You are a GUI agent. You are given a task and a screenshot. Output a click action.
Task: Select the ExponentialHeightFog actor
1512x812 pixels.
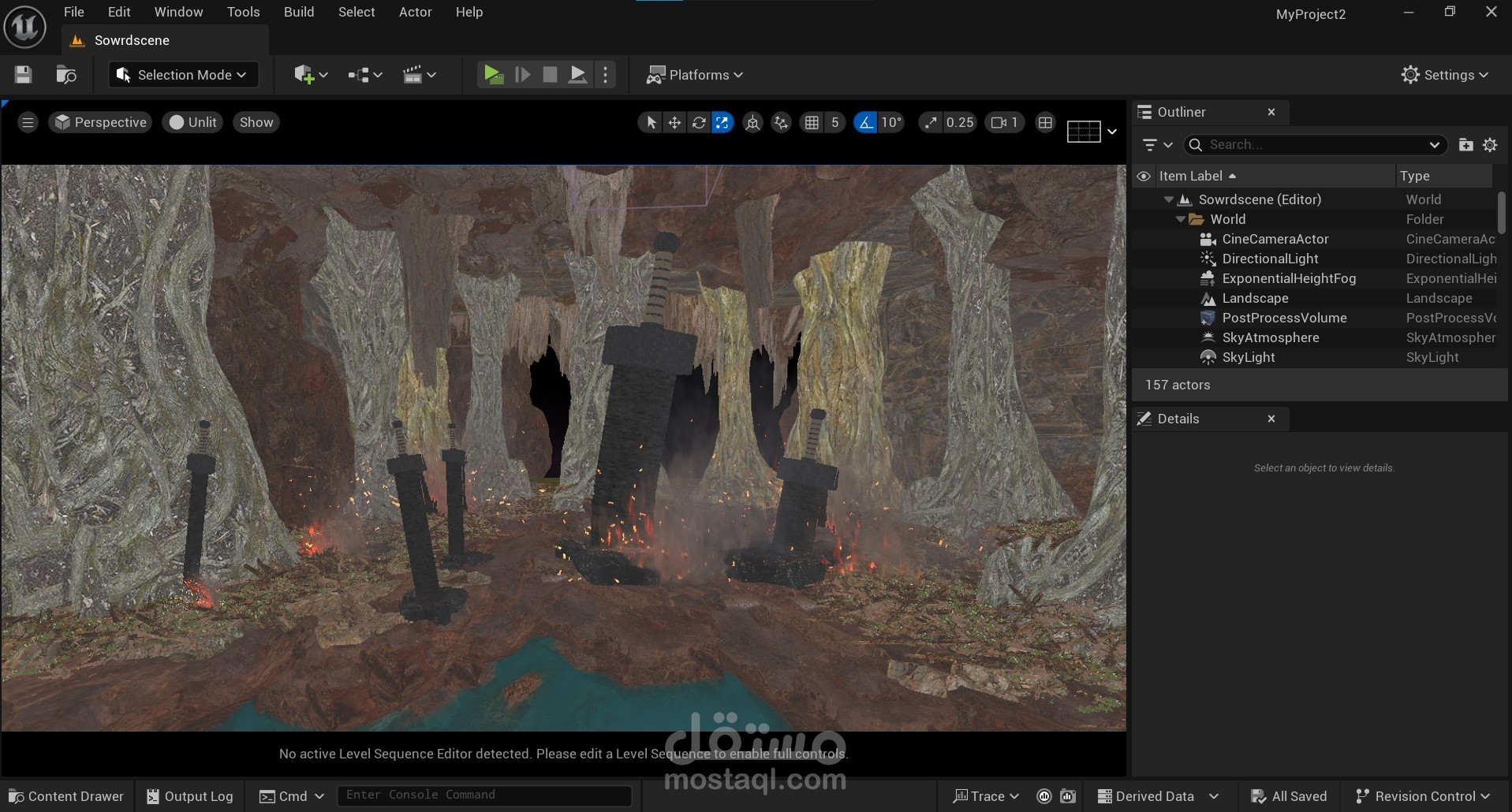pyautogui.click(x=1289, y=278)
